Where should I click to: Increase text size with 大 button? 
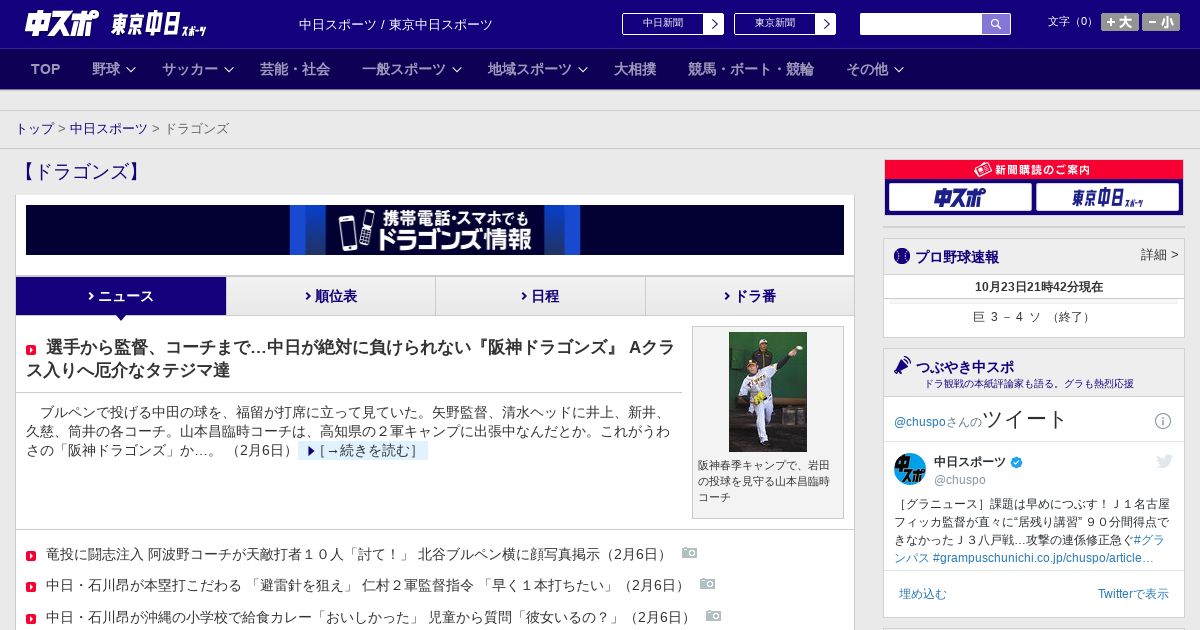(x=1119, y=22)
